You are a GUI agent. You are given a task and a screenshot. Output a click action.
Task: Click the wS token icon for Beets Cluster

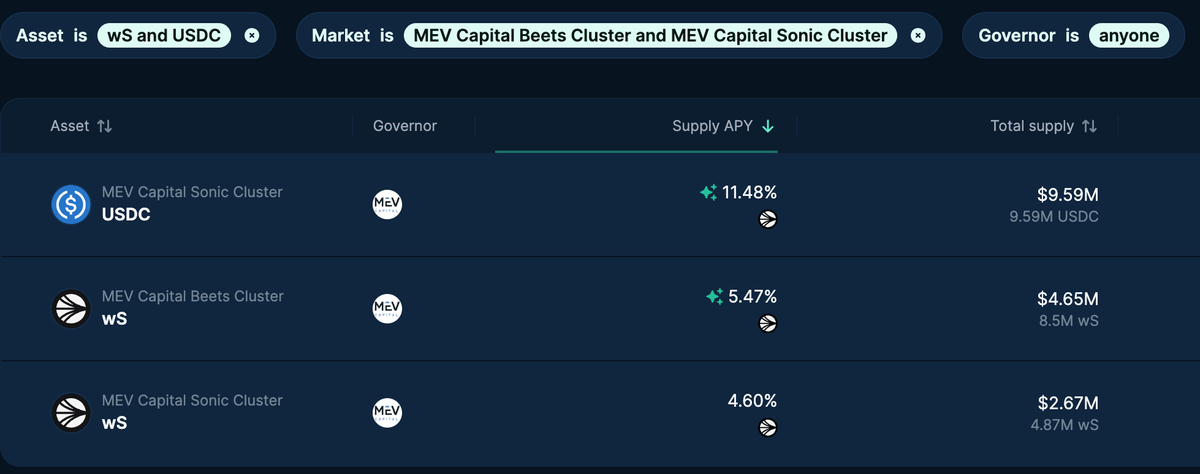pos(71,308)
